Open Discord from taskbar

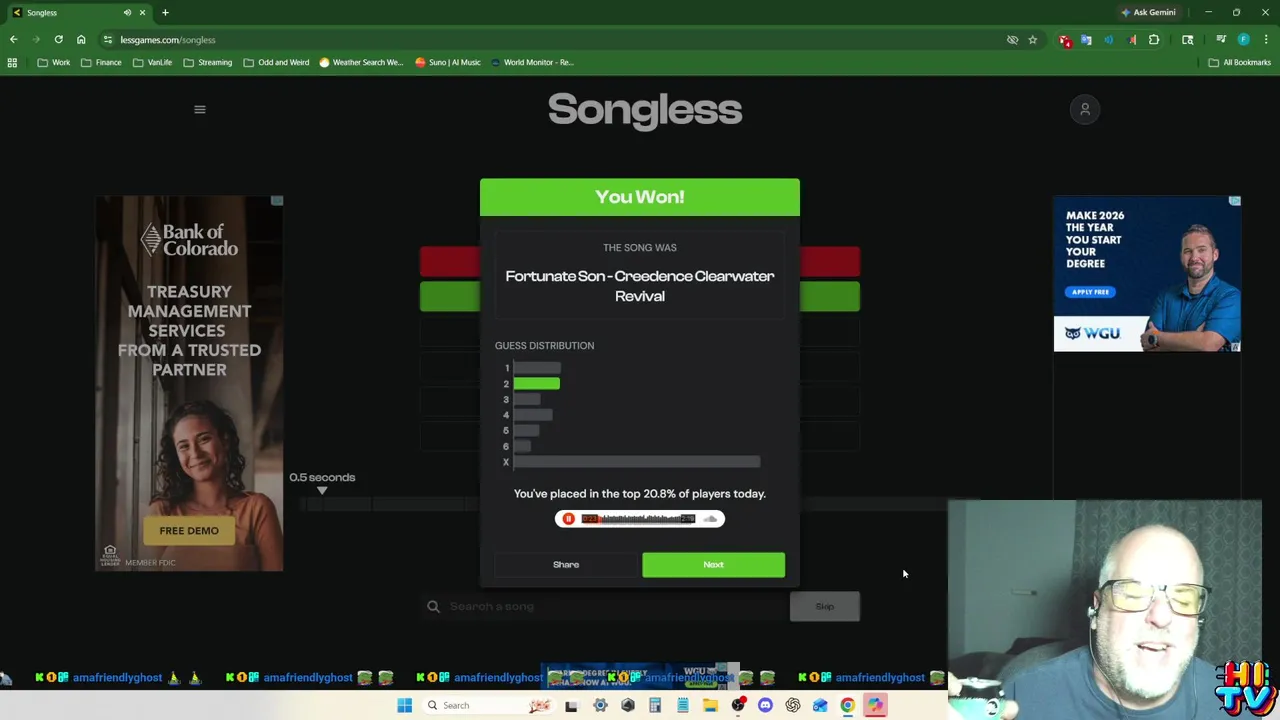(x=765, y=705)
